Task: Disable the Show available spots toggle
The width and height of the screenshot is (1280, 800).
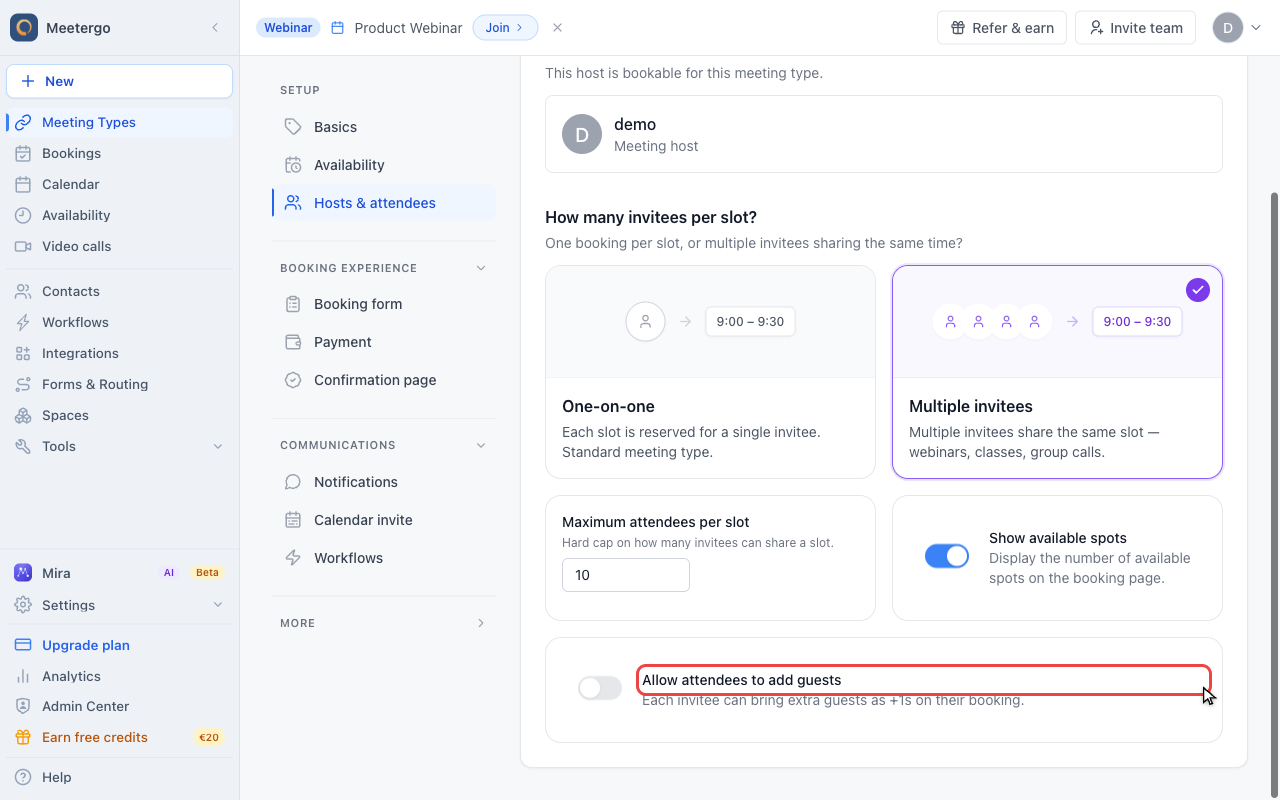Action: [x=947, y=556]
